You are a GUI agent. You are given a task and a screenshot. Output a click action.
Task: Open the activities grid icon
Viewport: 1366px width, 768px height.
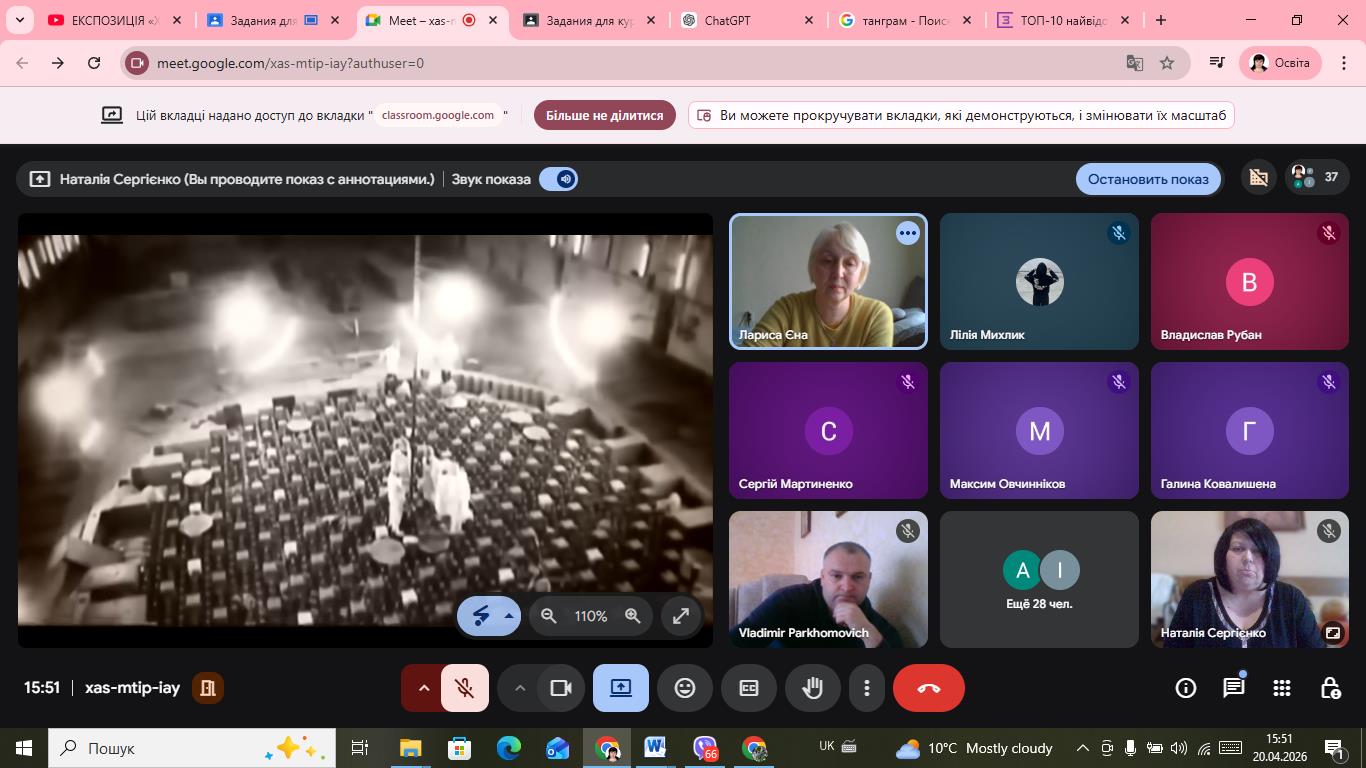tap(1282, 688)
